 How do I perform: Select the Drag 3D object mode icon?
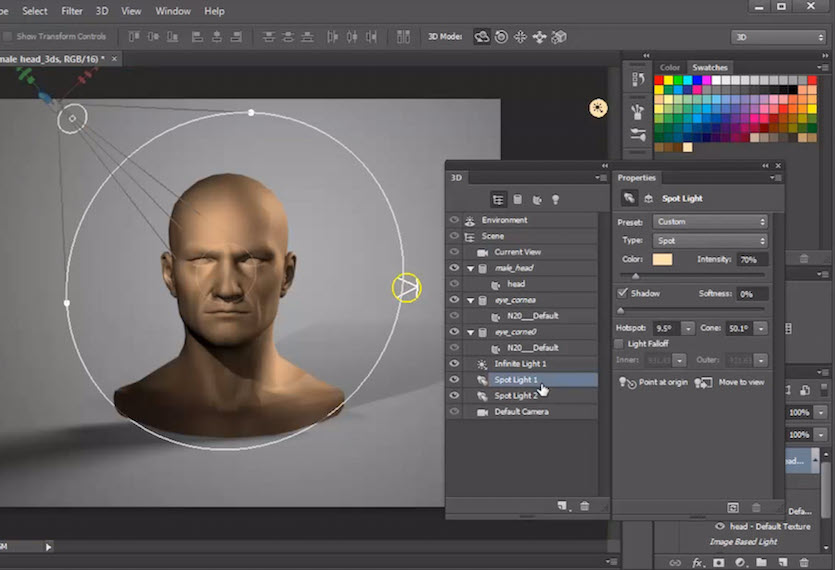(x=520, y=37)
